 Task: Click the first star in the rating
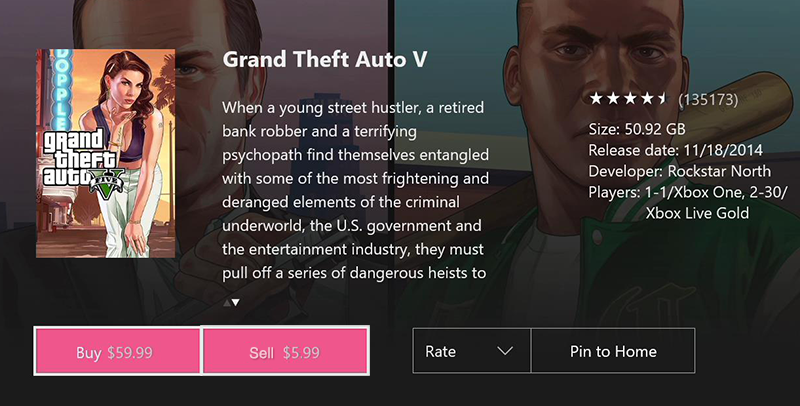[595, 99]
